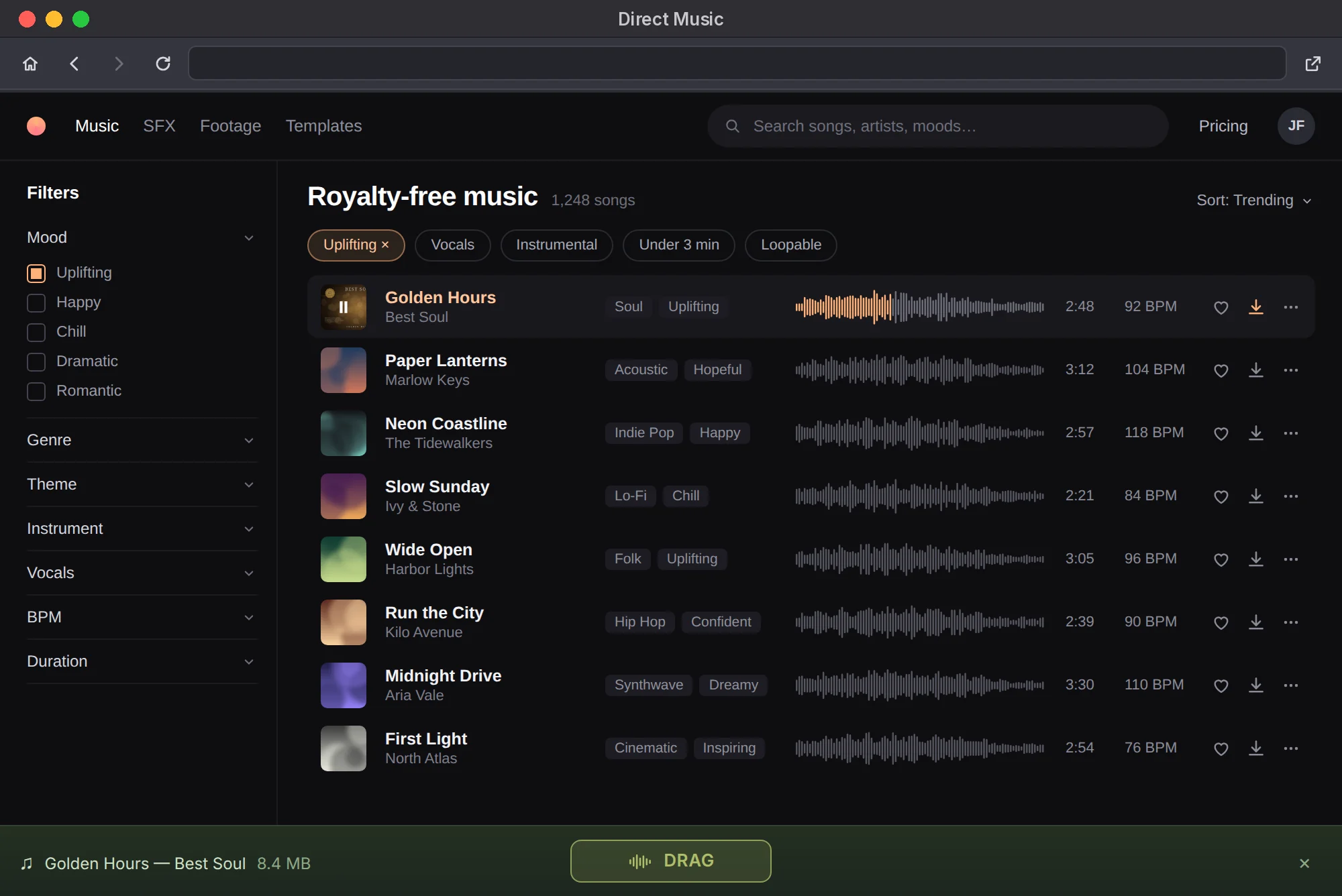Enable the Under 3 min chip
This screenshot has height=896, width=1342.
coord(678,245)
